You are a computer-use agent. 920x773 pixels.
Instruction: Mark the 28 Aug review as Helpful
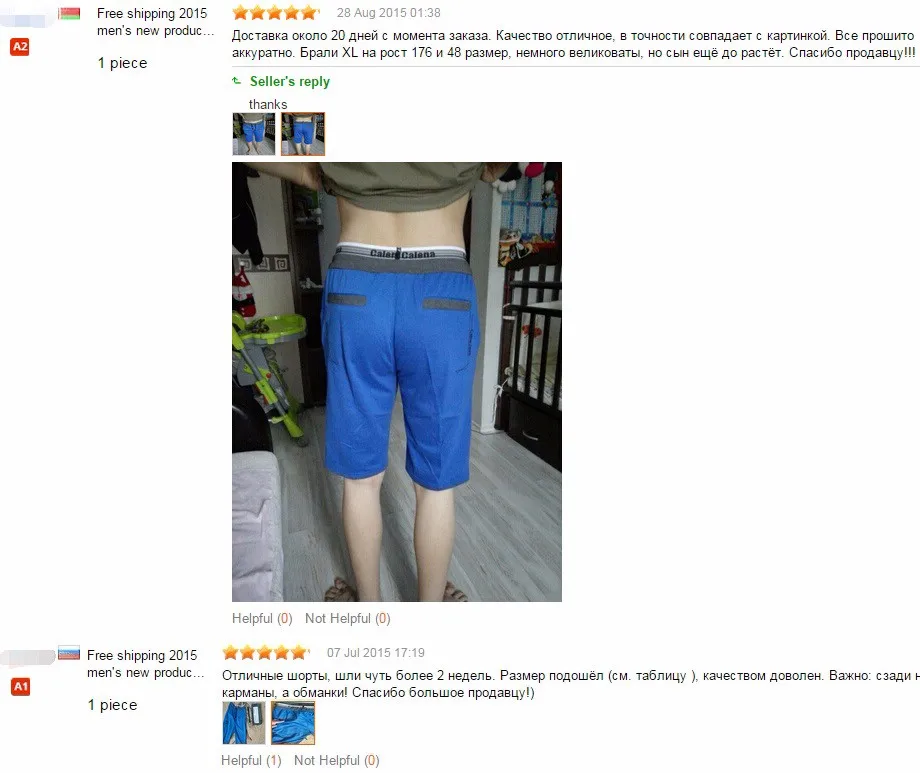click(262, 618)
